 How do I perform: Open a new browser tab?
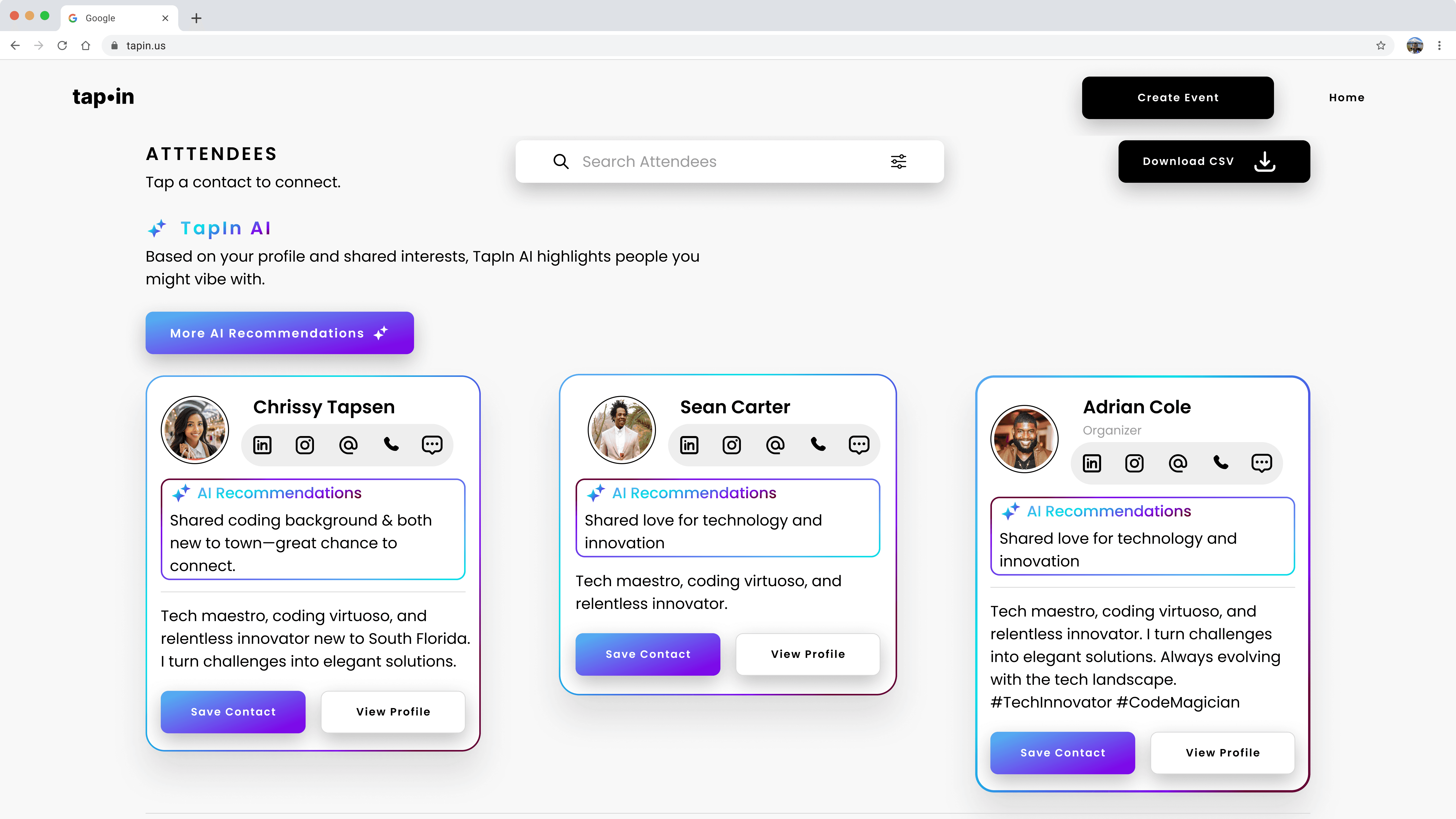tap(196, 18)
